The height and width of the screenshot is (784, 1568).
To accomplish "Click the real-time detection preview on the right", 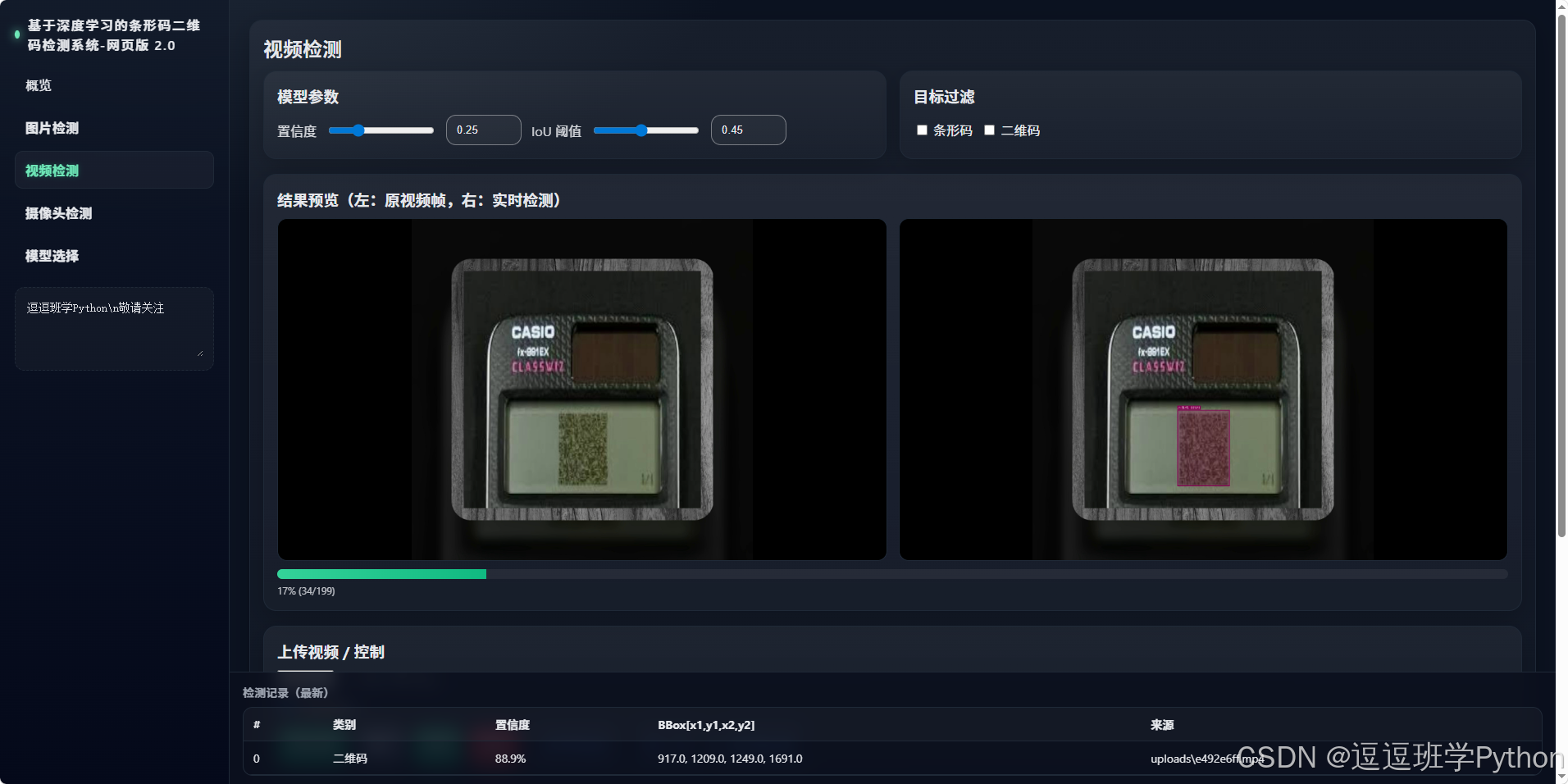I will click(x=1203, y=390).
